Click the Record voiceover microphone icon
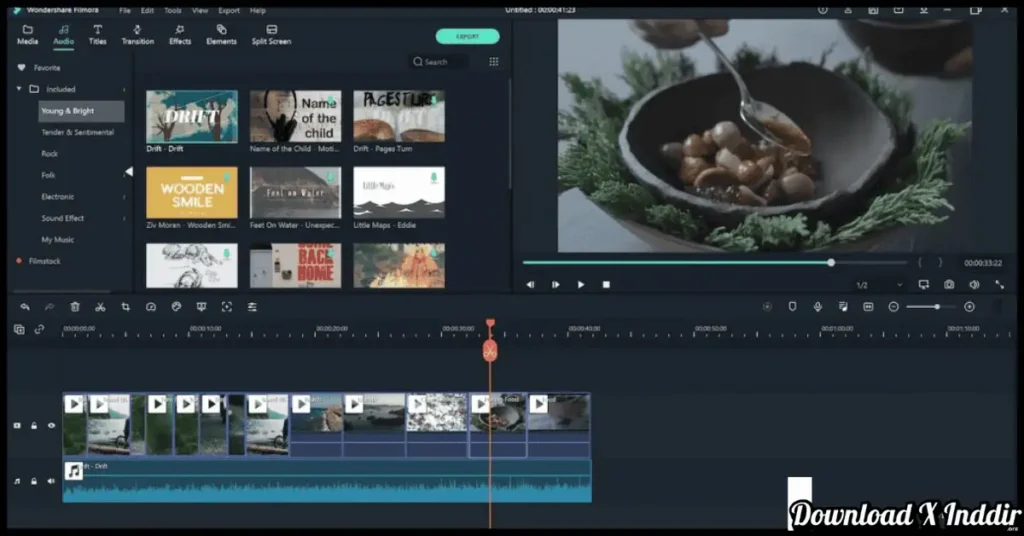Viewport: 1024px width, 536px height. click(x=818, y=307)
